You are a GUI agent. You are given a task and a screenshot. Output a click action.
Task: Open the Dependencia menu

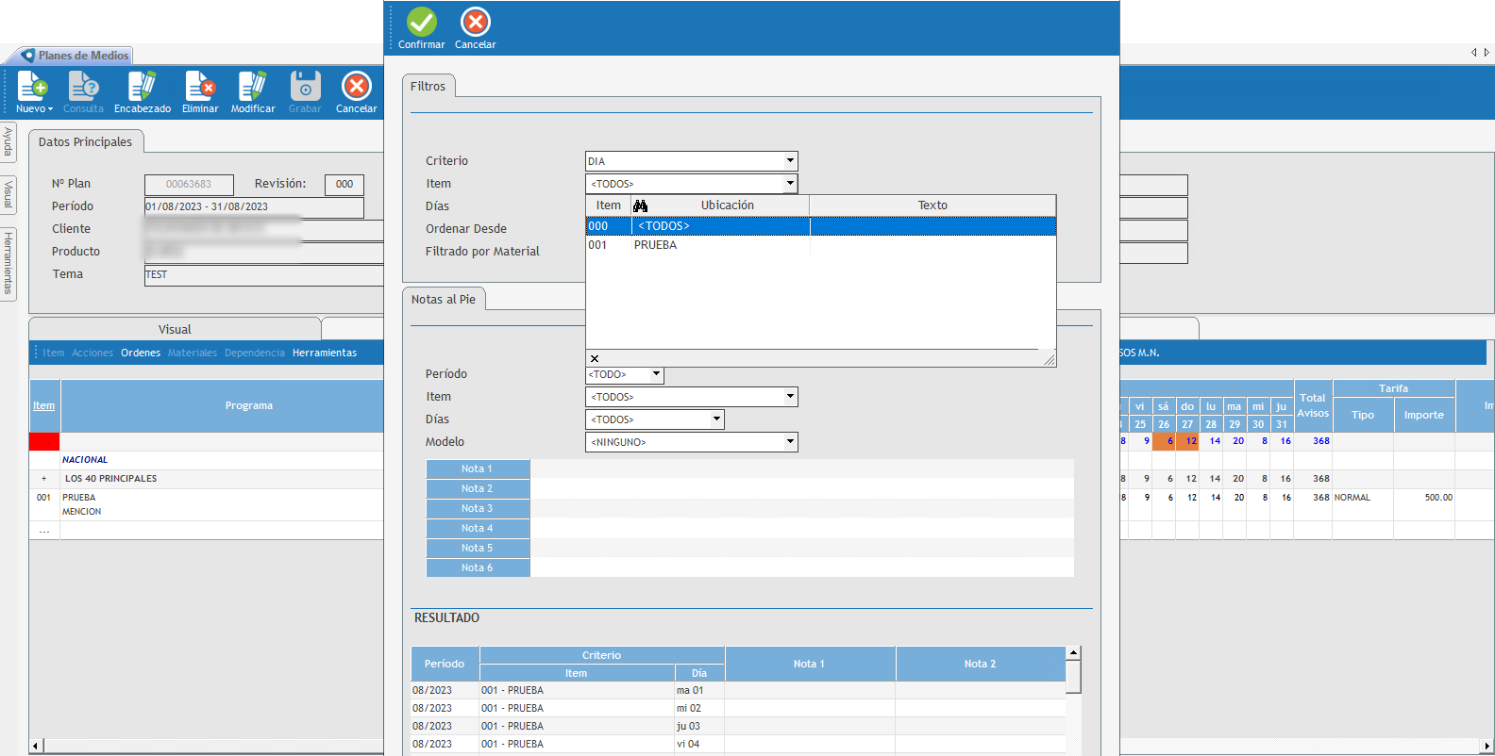(x=255, y=353)
